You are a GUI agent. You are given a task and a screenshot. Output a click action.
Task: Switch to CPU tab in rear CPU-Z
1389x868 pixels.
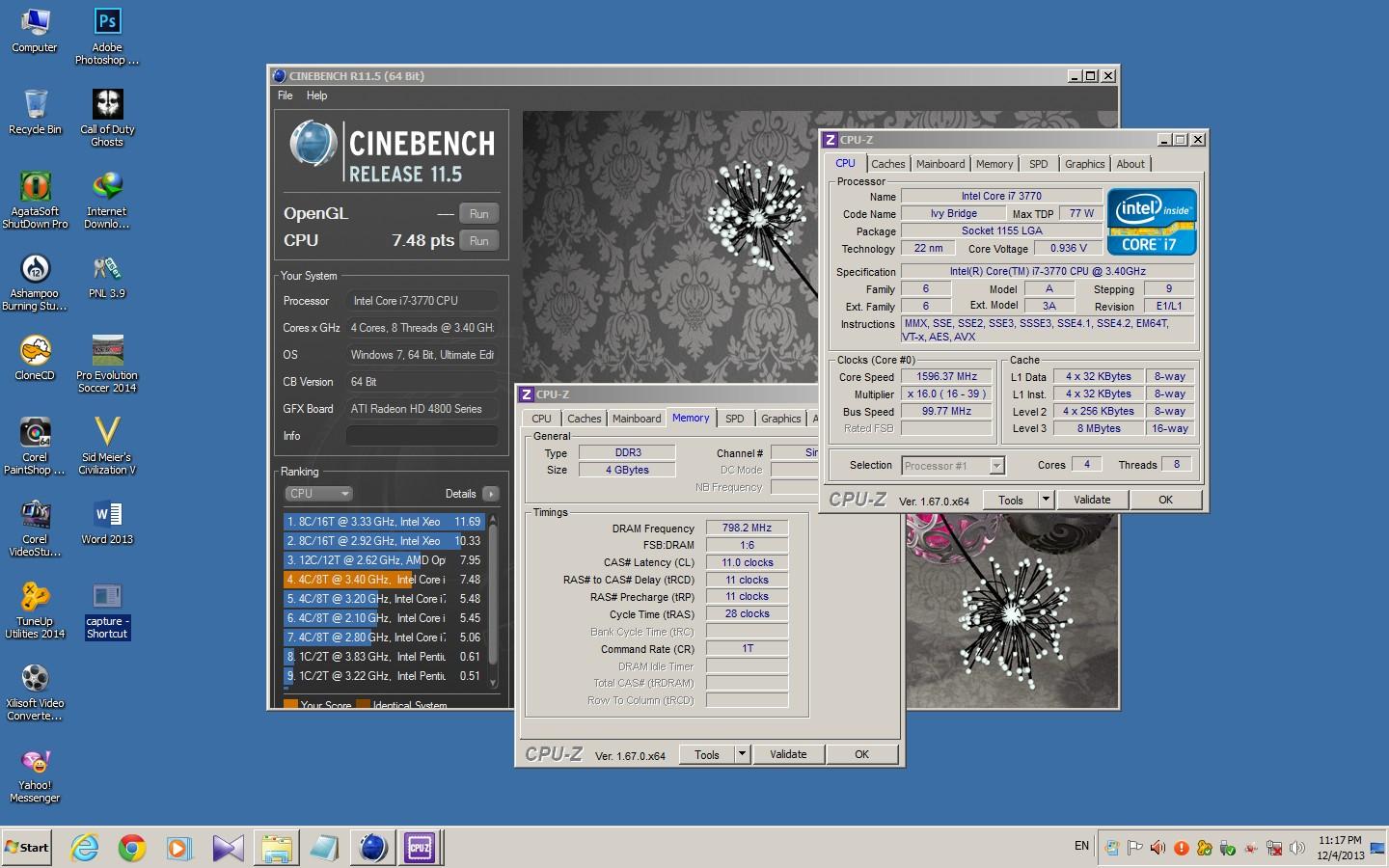click(541, 419)
